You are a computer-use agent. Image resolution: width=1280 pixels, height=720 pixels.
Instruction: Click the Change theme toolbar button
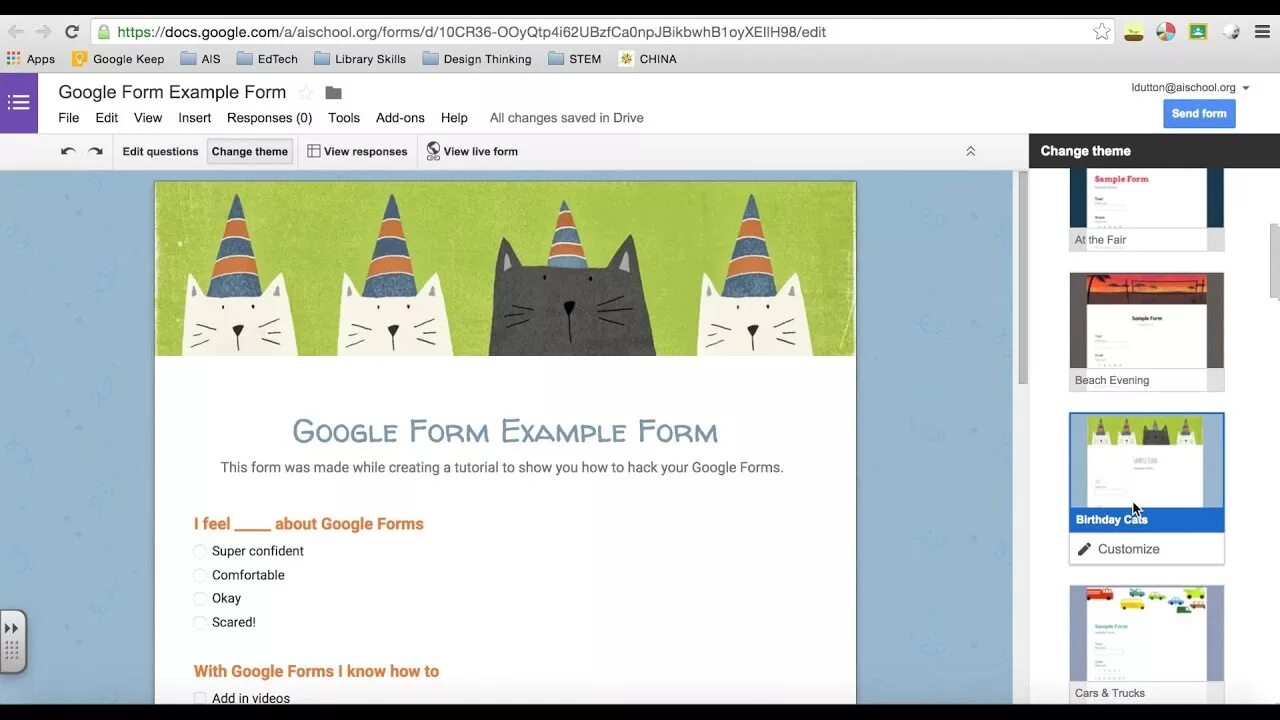[250, 152]
